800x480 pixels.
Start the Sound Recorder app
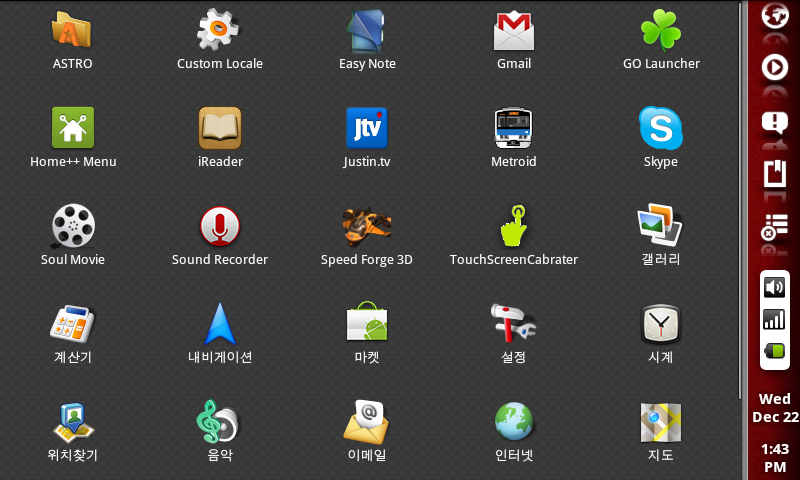pos(220,225)
